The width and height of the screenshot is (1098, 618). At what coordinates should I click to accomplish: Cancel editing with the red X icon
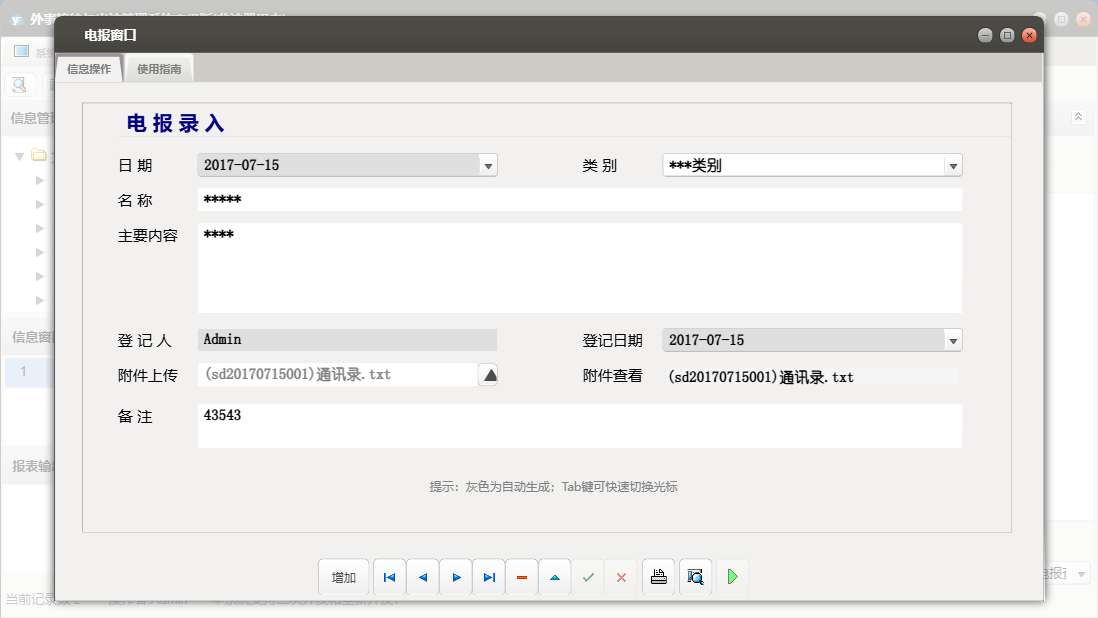coord(621,576)
